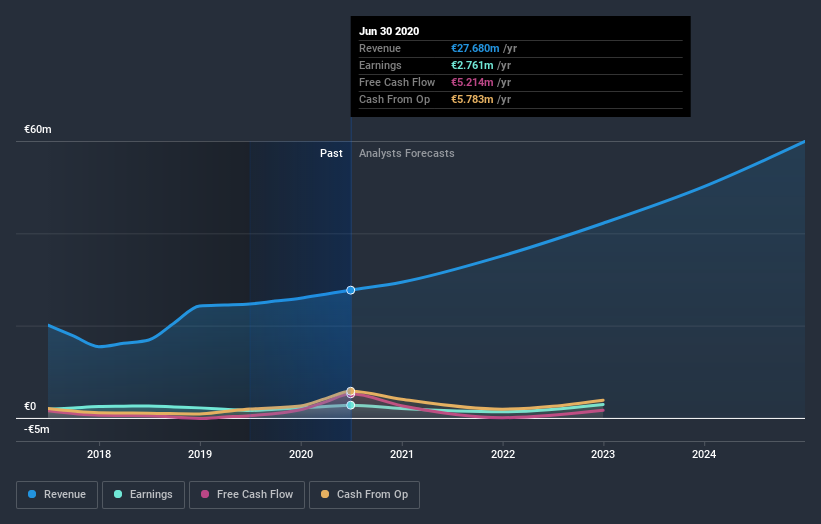The height and width of the screenshot is (524, 821).
Task: Click the blue Revenue data point marker
Action: 351,290
